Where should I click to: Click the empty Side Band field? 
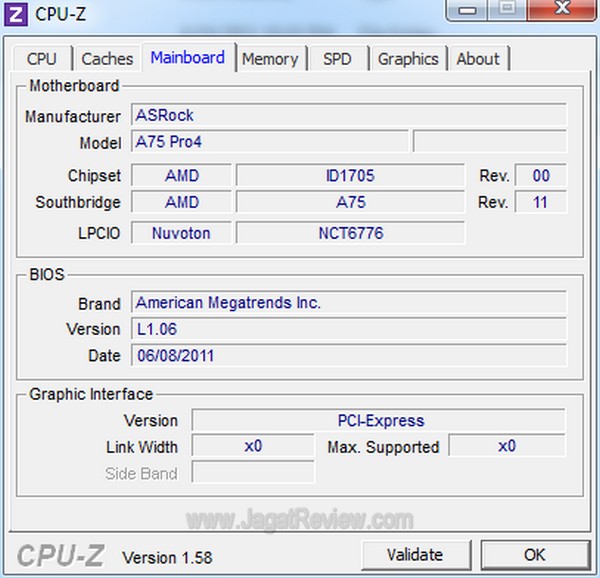[x=253, y=472]
